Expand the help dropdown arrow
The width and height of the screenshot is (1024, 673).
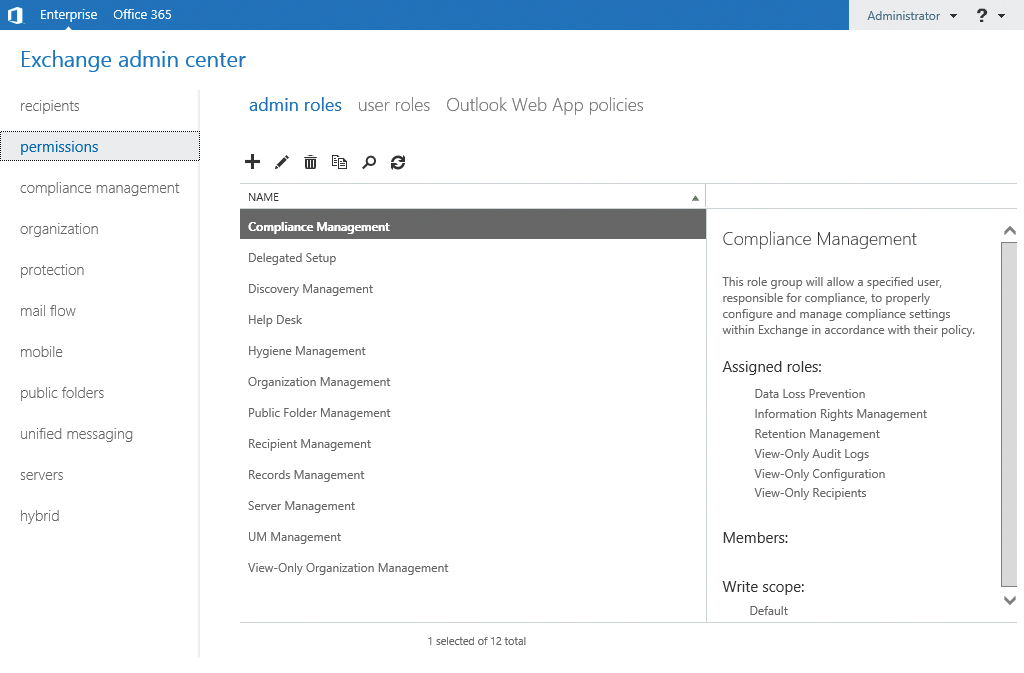[x=1001, y=15]
